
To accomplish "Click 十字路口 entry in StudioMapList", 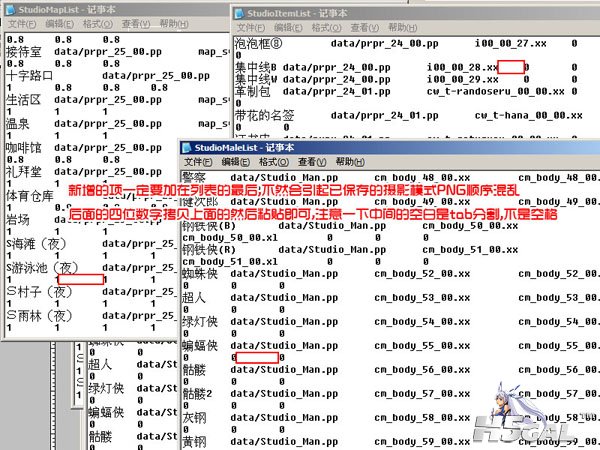I will click(x=29, y=76).
